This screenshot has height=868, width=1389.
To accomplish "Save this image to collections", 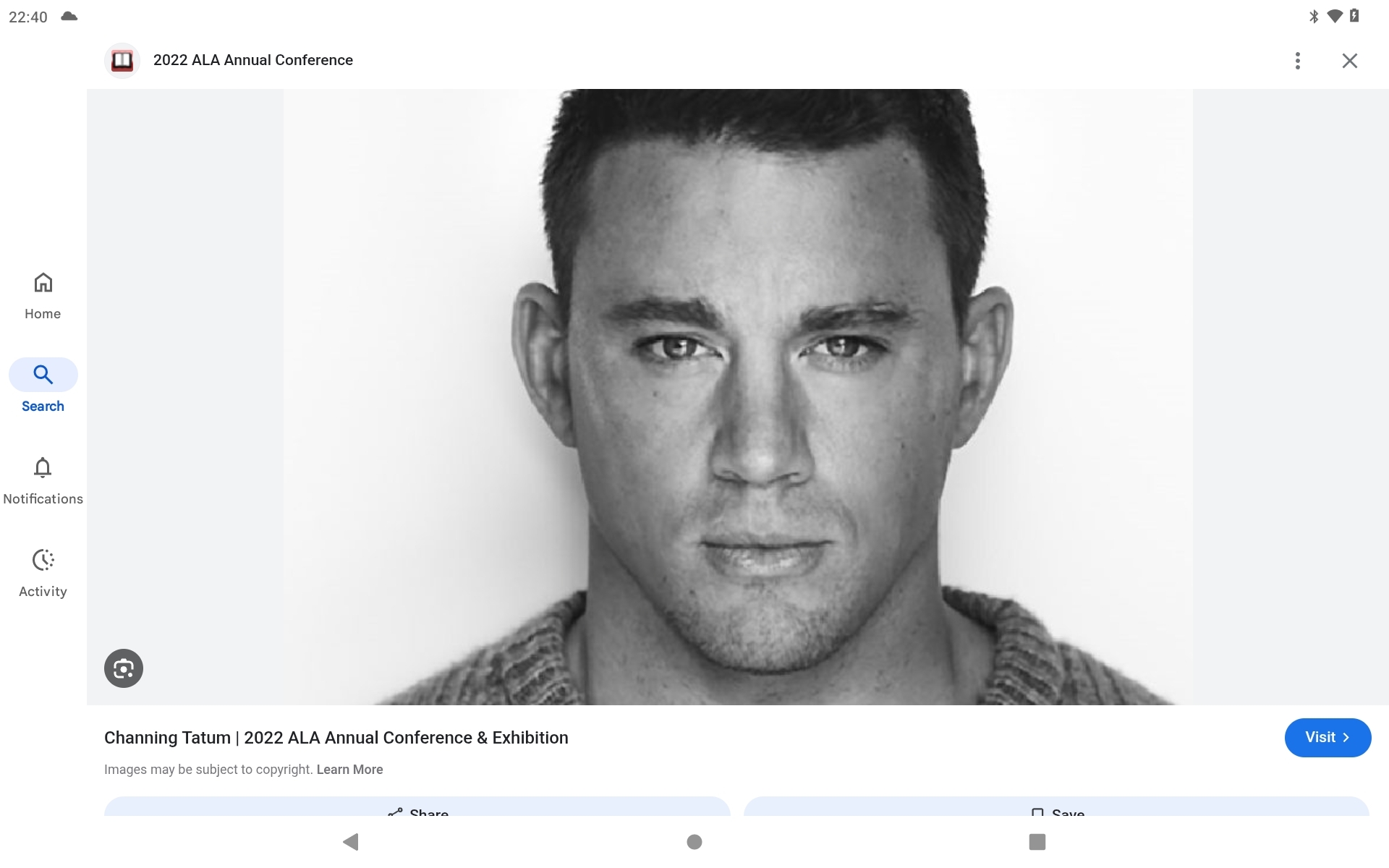I will [1056, 807].
